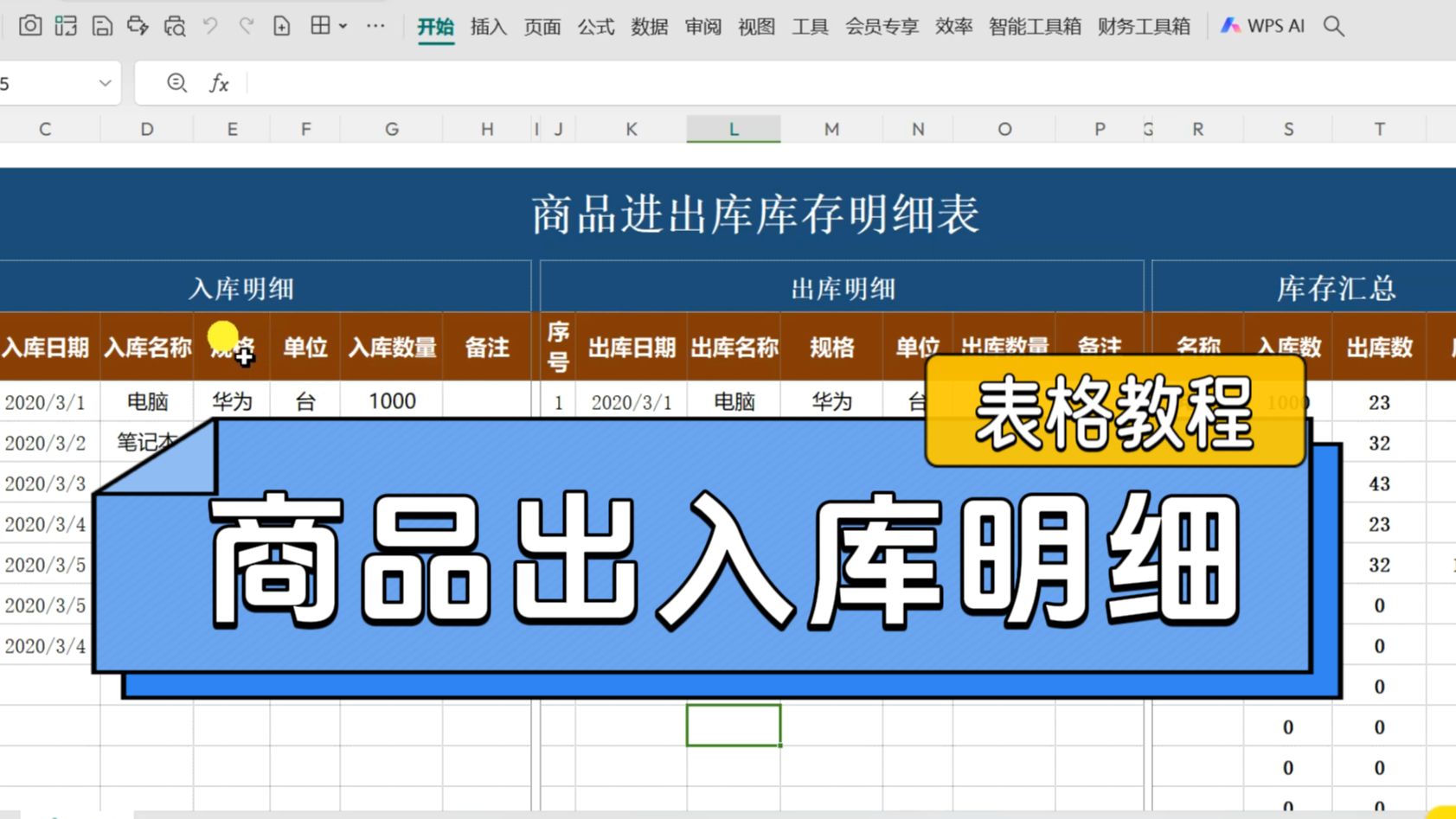Open more quick-access options (three dots)
Viewport: 1456px width, 819px height.
(375, 26)
